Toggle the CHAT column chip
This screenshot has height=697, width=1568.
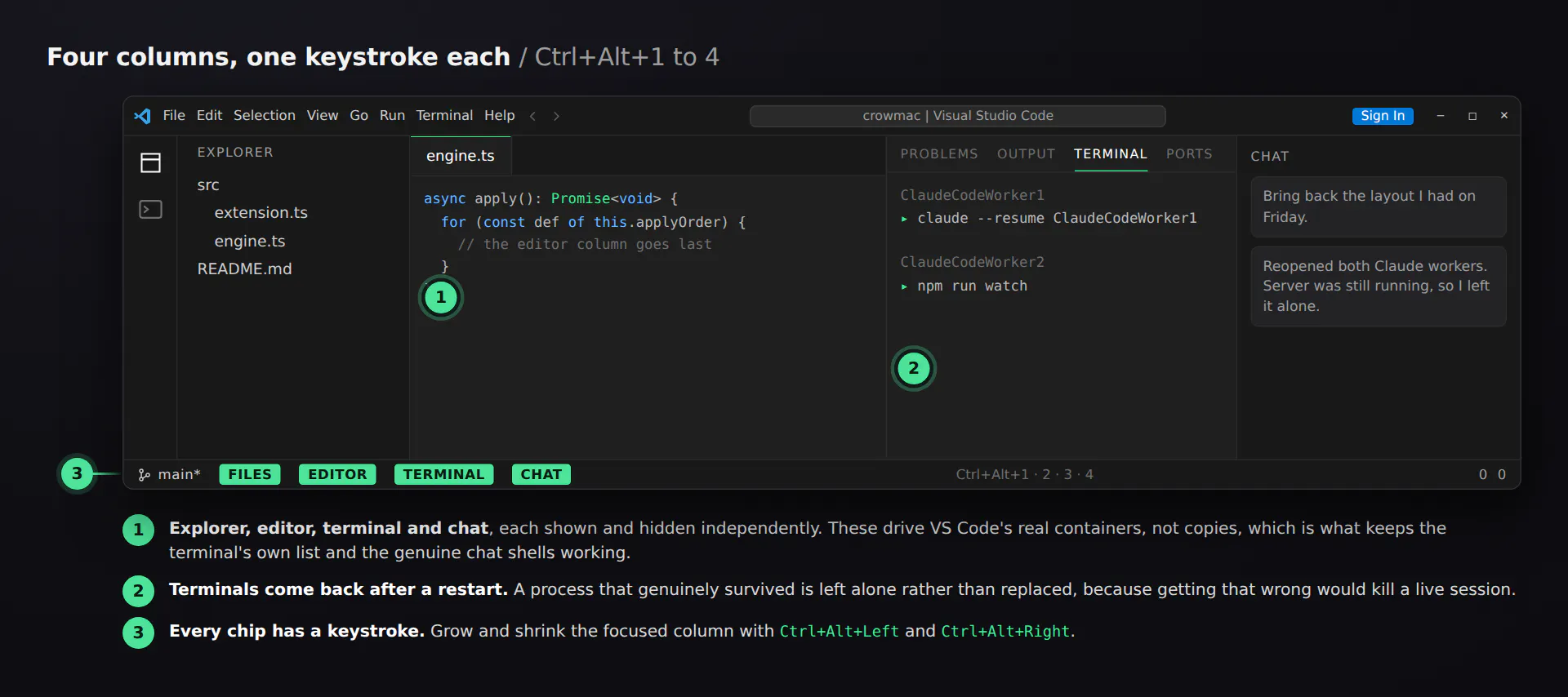541,474
